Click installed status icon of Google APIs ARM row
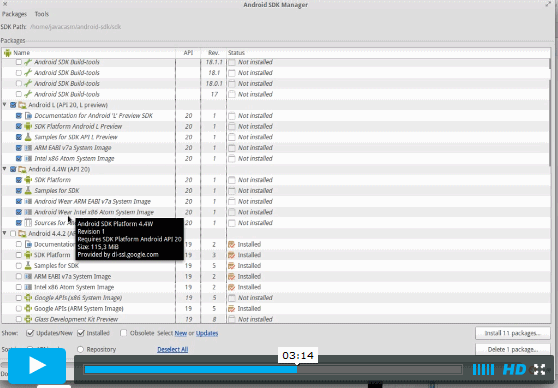The width and height of the screenshot is (558, 388). [x=232, y=308]
